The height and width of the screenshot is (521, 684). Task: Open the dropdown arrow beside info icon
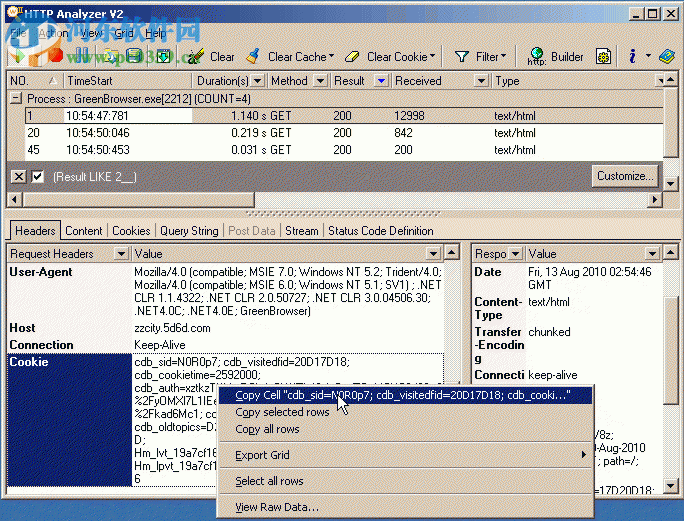coord(648,56)
